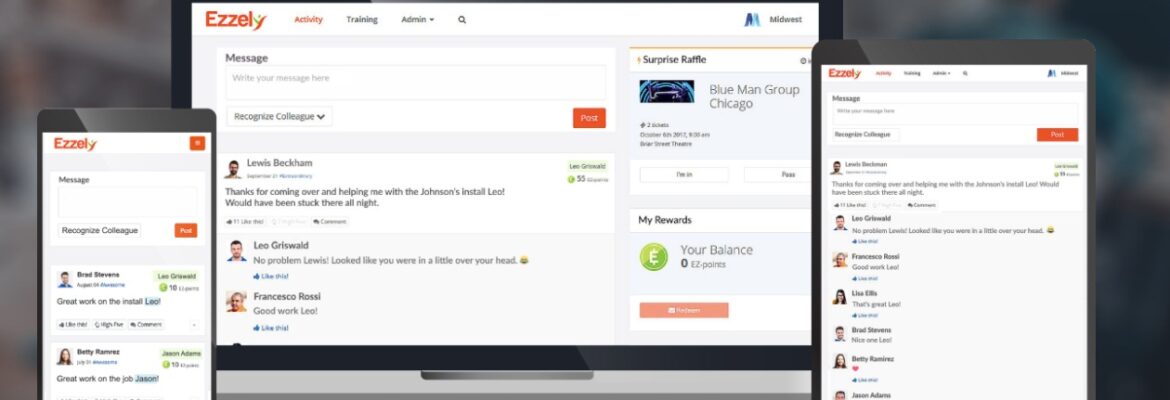Click the Redeem button under My Rewards

pyautogui.click(x=684, y=310)
